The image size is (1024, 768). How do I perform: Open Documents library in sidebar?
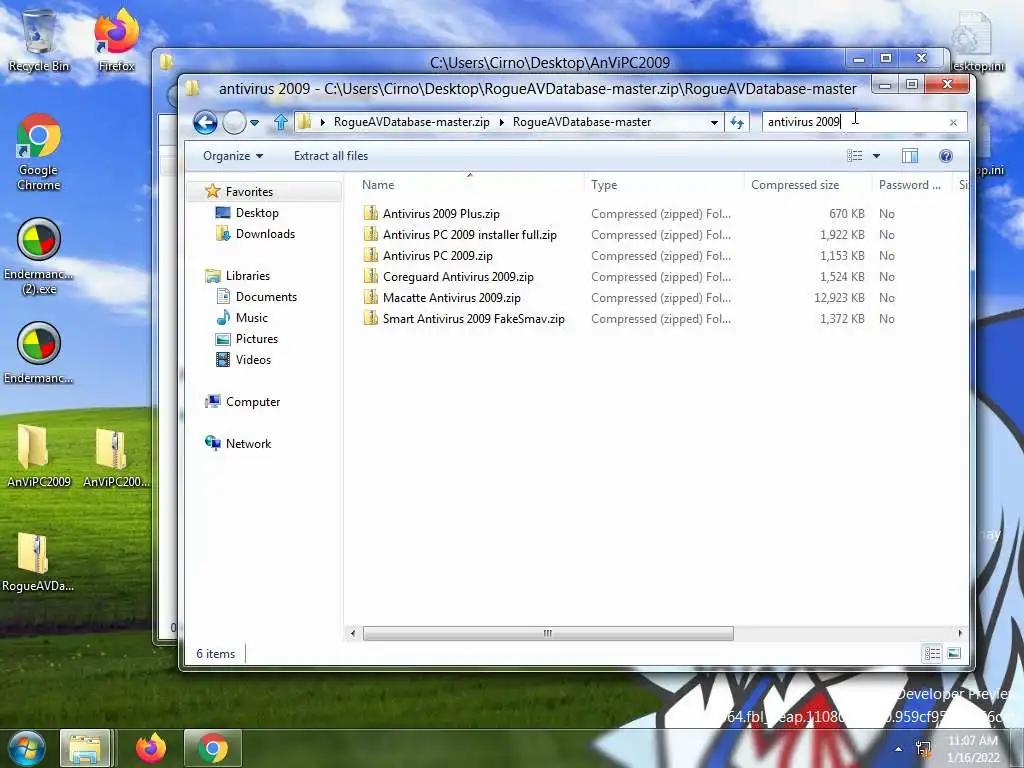point(266,296)
